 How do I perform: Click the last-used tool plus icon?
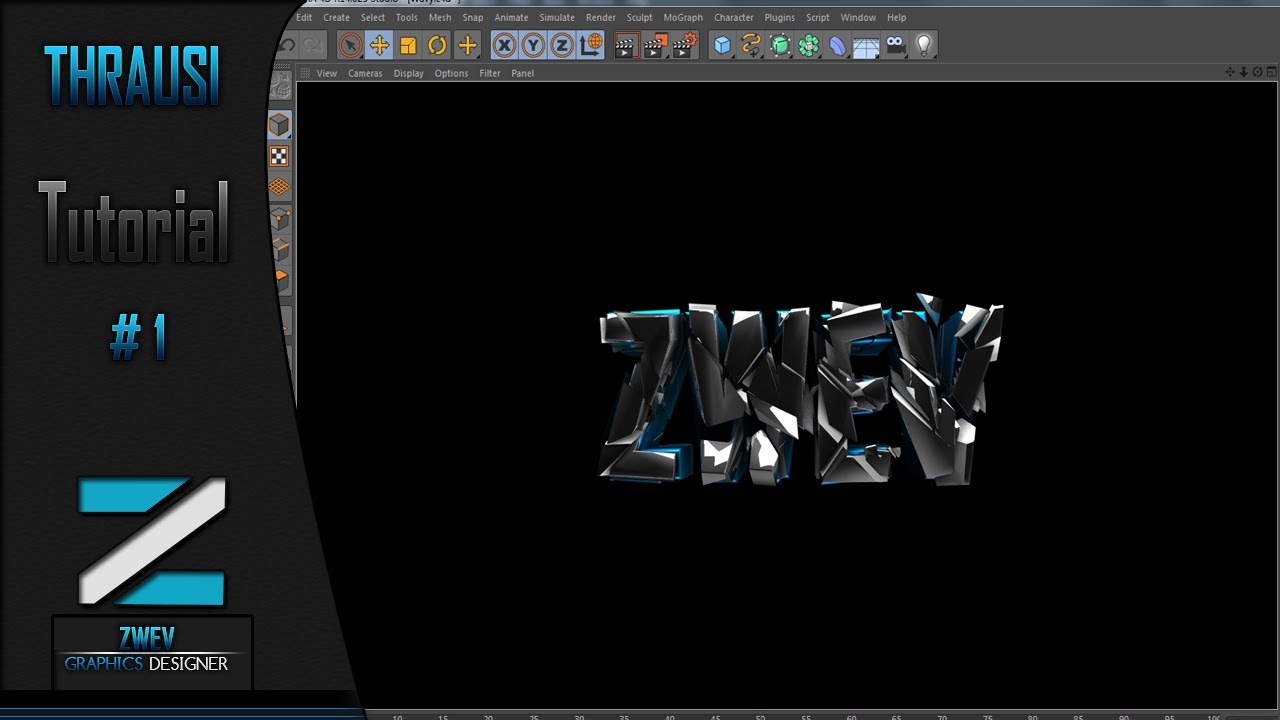click(467, 45)
